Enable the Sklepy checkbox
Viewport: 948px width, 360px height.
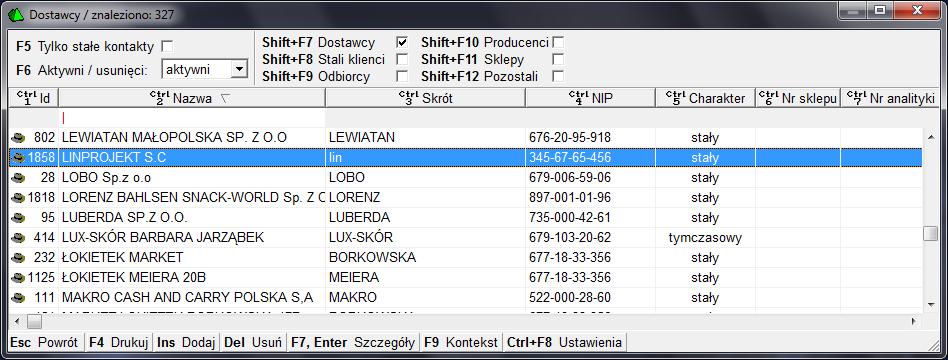(x=558, y=59)
